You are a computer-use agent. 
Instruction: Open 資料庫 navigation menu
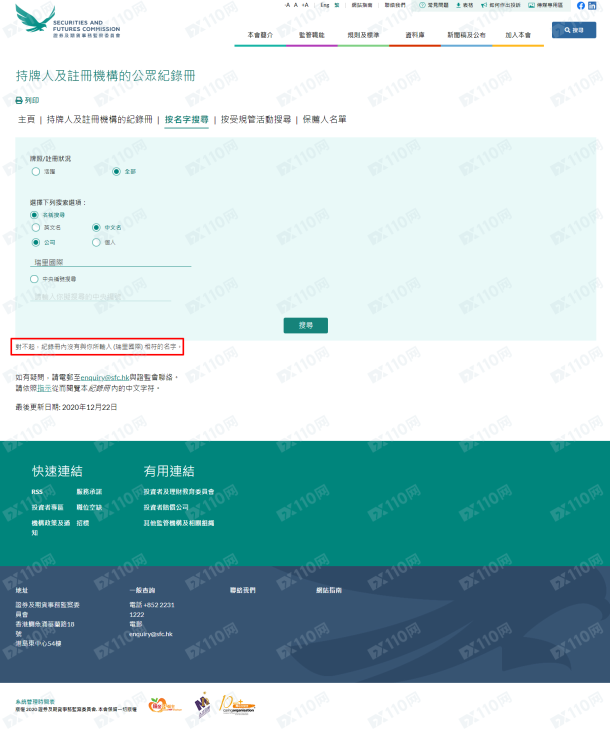click(x=415, y=35)
